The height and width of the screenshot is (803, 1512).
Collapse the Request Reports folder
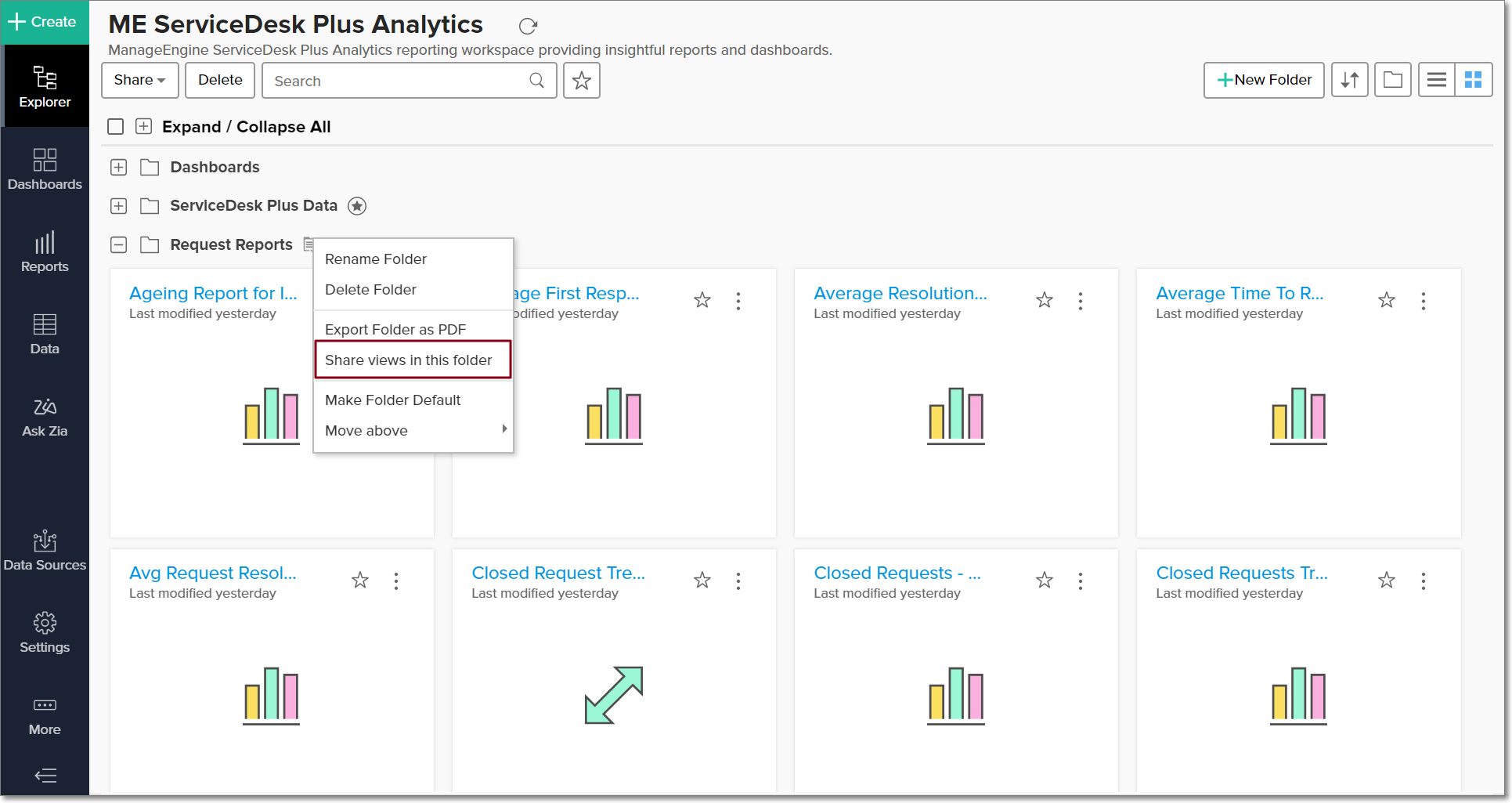click(119, 245)
